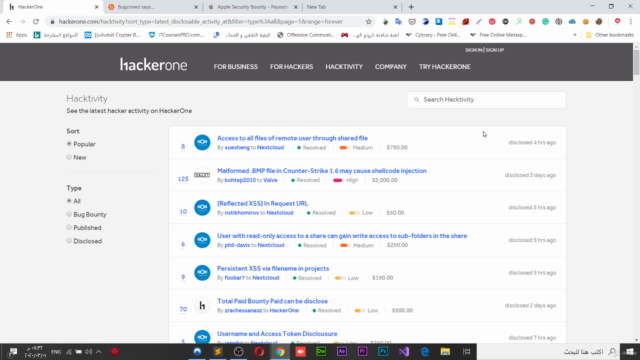Visit hacker xuesheng's profile
The width and height of the screenshot is (640, 360).
pyautogui.click(x=237, y=147)
